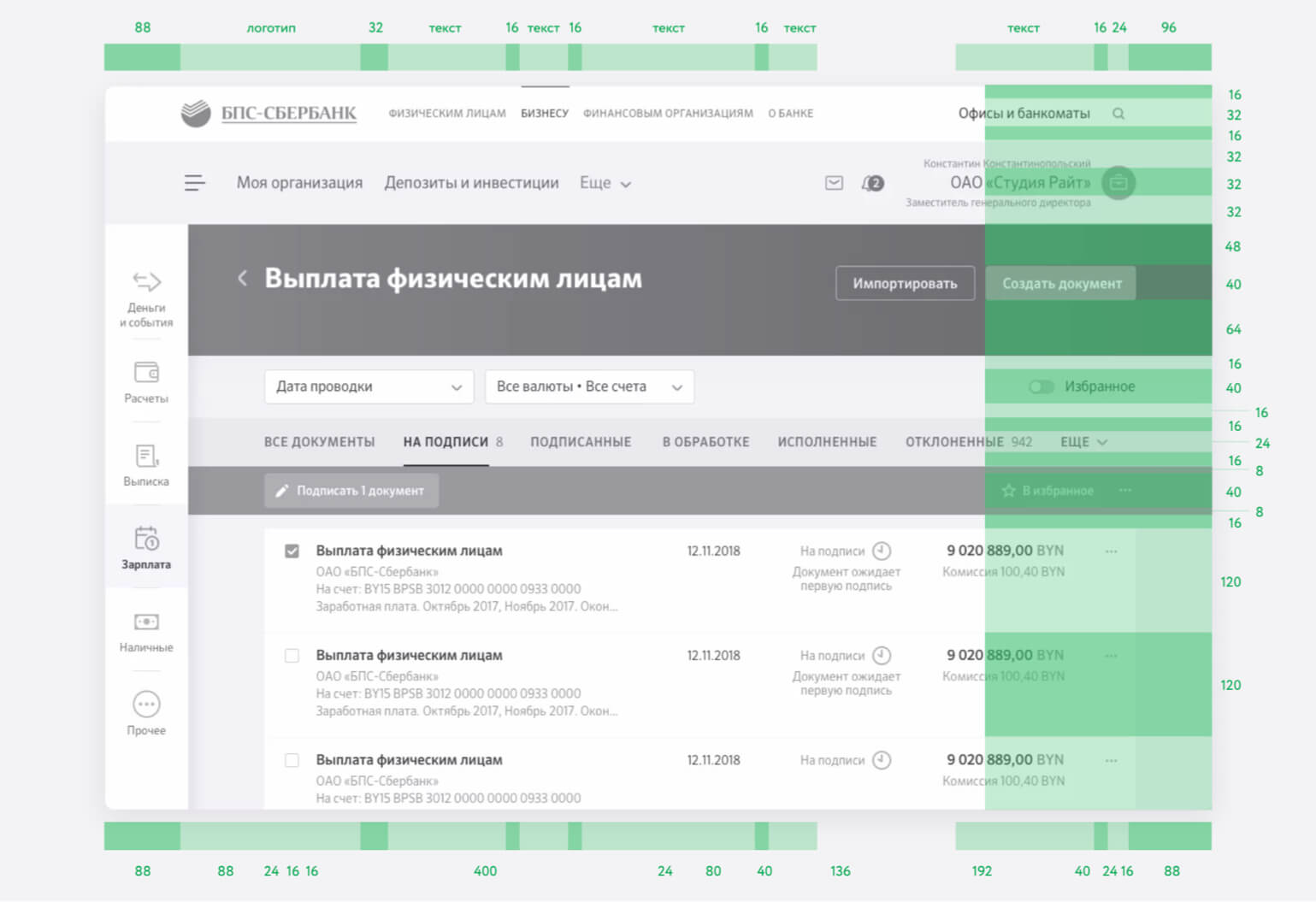
Task: Click first row amount 9 020 889,00 BYN
Action: coord(1005,551)
